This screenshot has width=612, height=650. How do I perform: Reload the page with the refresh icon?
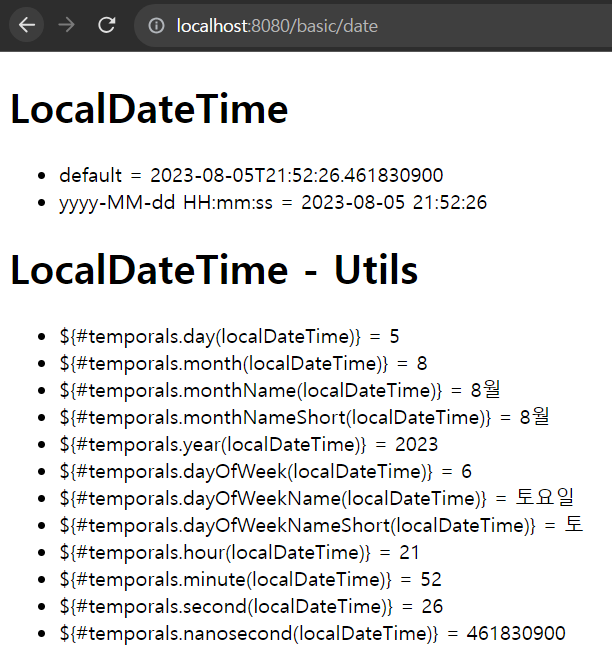tap(107, 25)
